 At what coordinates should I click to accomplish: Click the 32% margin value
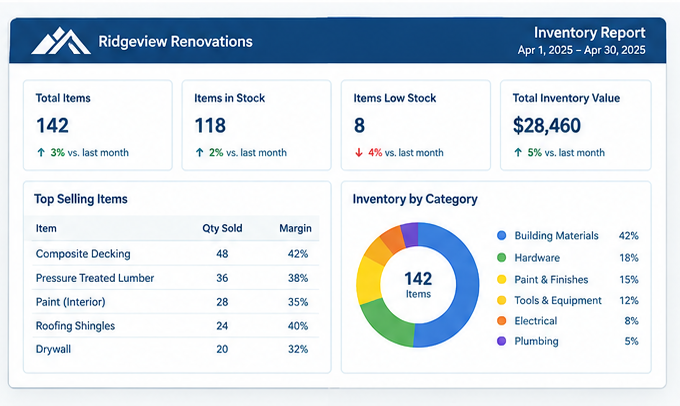point(298,349)
